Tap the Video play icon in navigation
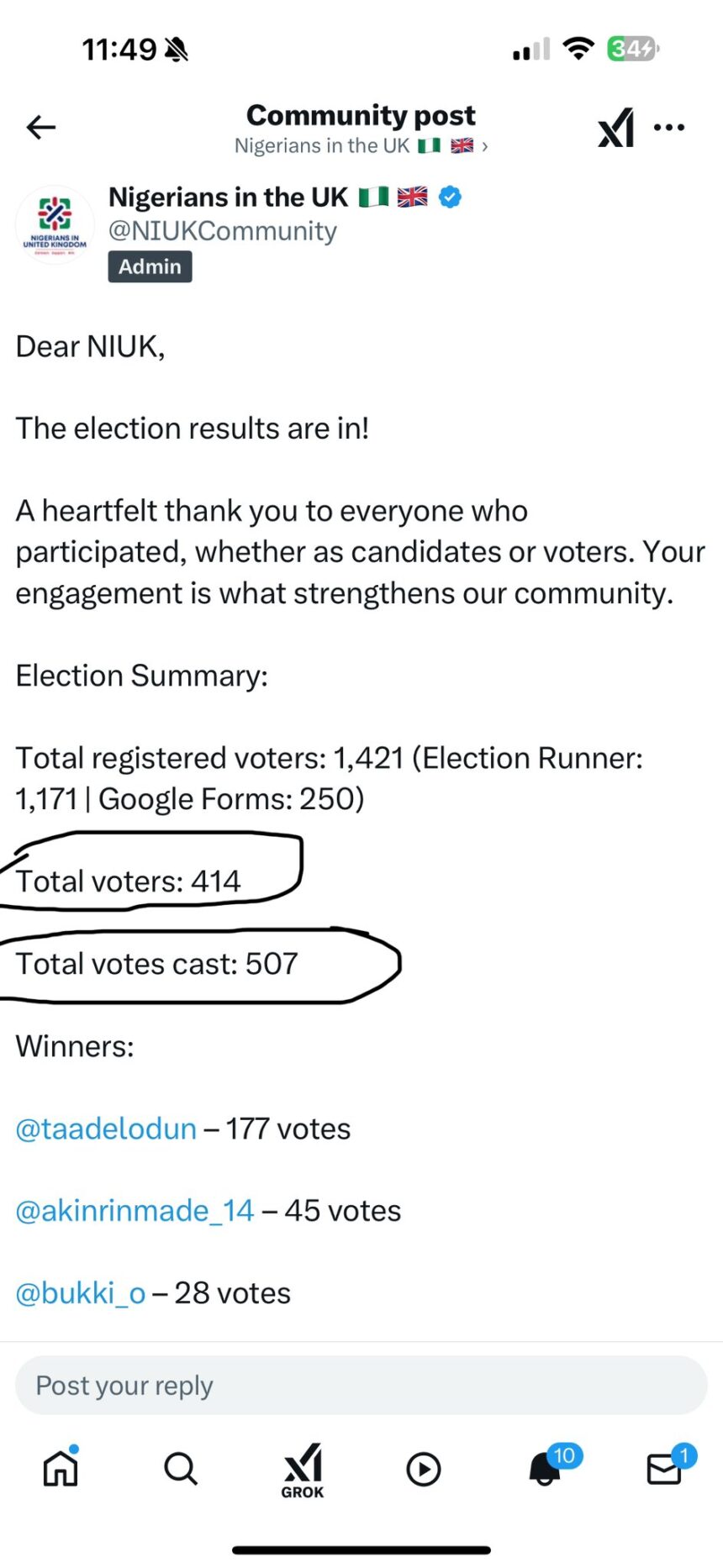 423,1469
